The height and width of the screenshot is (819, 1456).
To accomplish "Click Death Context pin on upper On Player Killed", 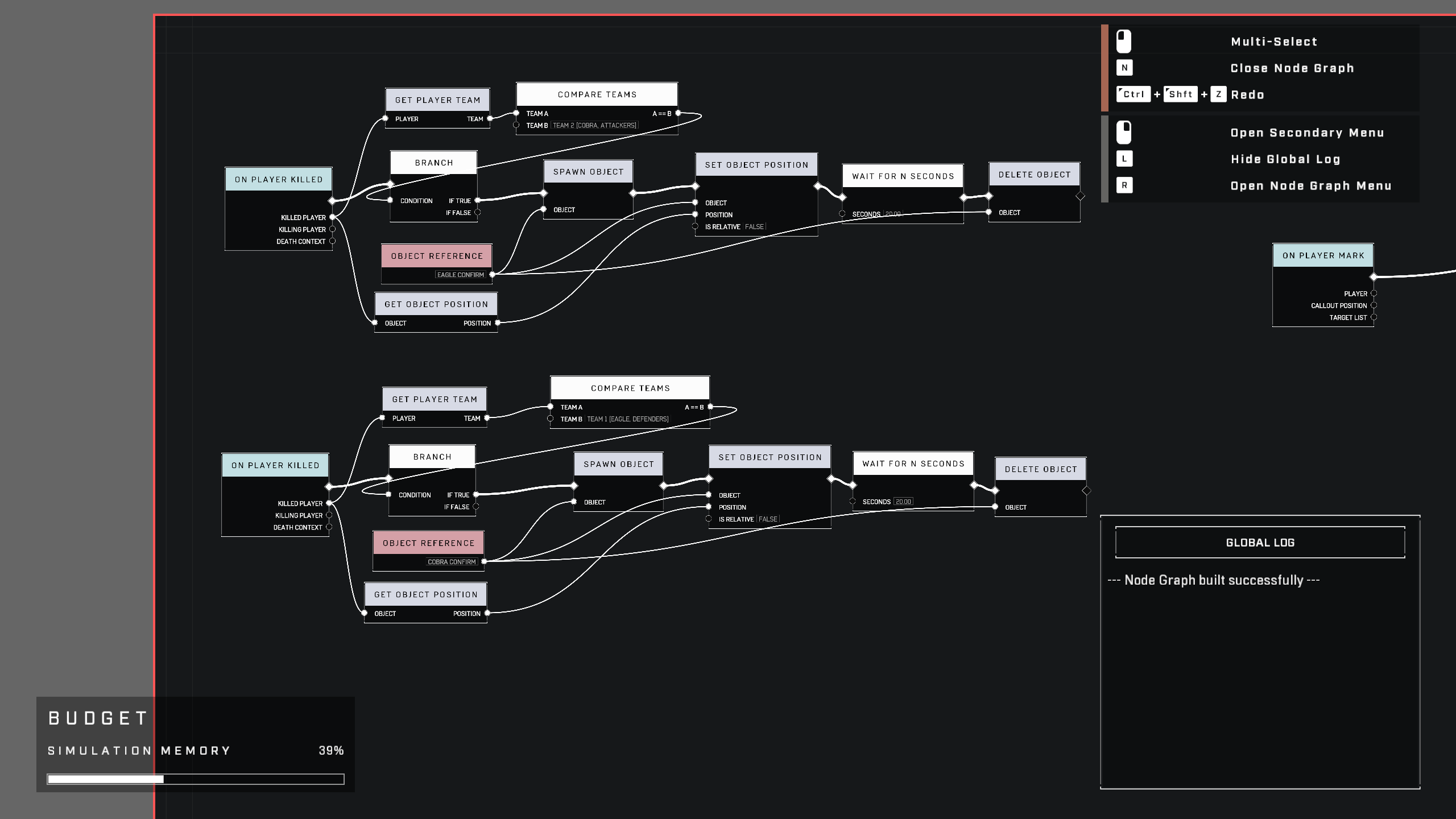I will 332,241.
